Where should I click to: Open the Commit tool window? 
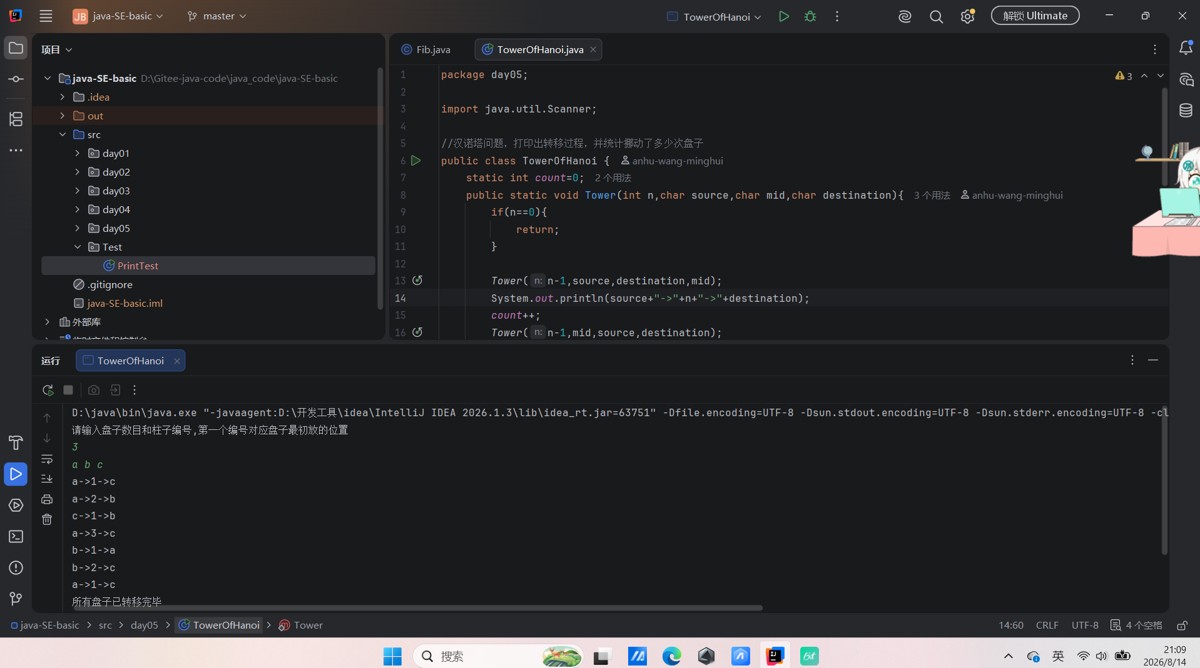16,79
